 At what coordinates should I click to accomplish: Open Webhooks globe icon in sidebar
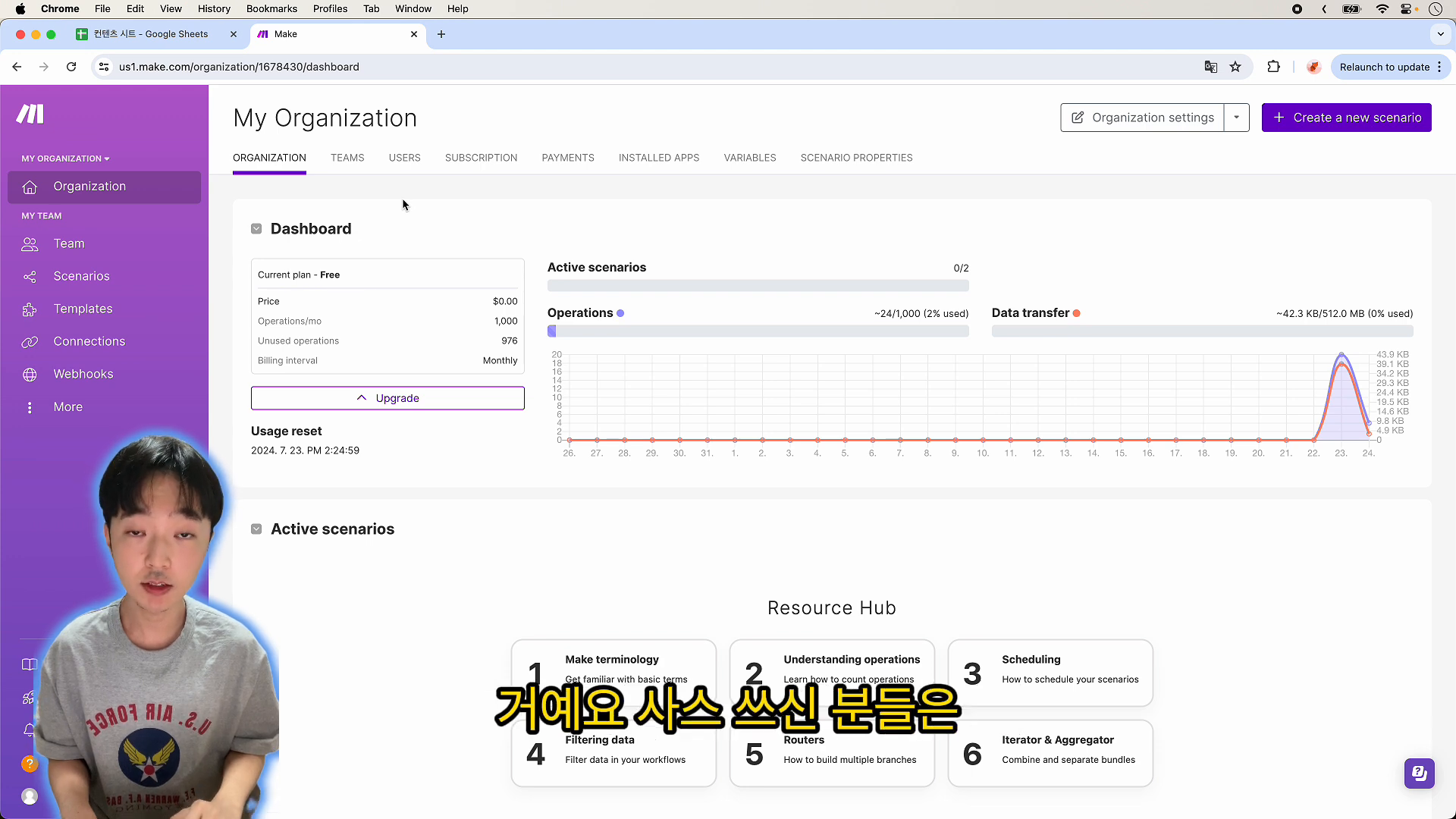click(30, 375)
